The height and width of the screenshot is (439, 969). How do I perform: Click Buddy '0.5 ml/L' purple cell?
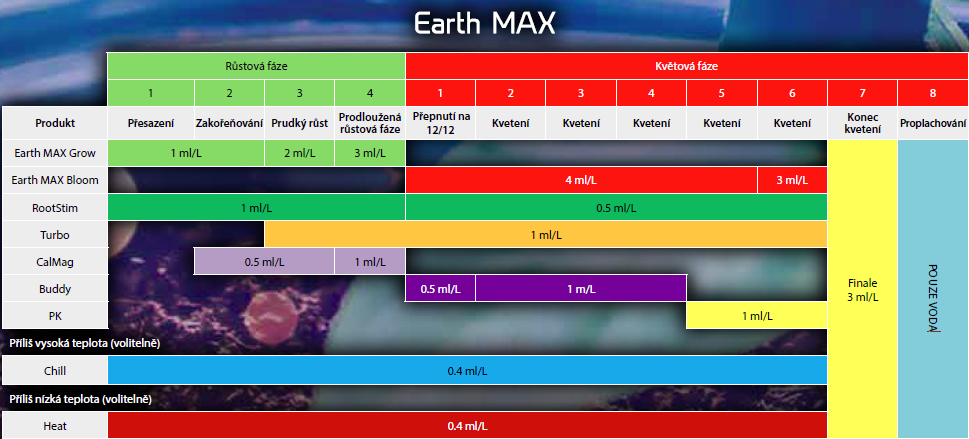click(441, 289)
